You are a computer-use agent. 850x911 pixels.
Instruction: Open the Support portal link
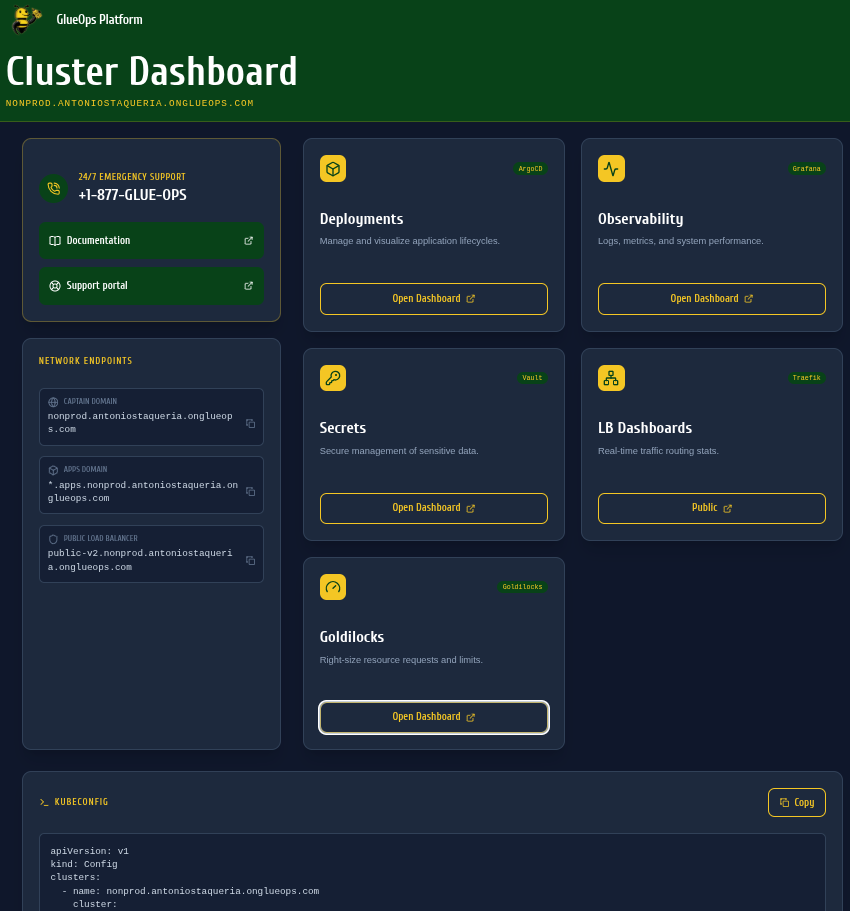(151, 286)
